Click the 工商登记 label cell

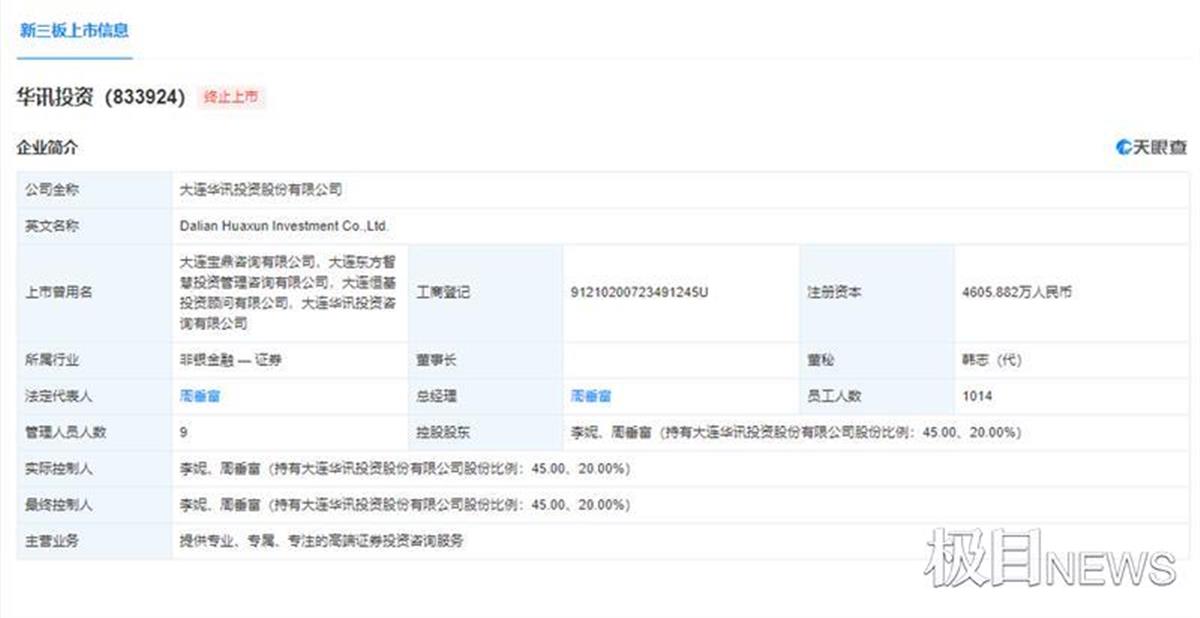(485, 293)
